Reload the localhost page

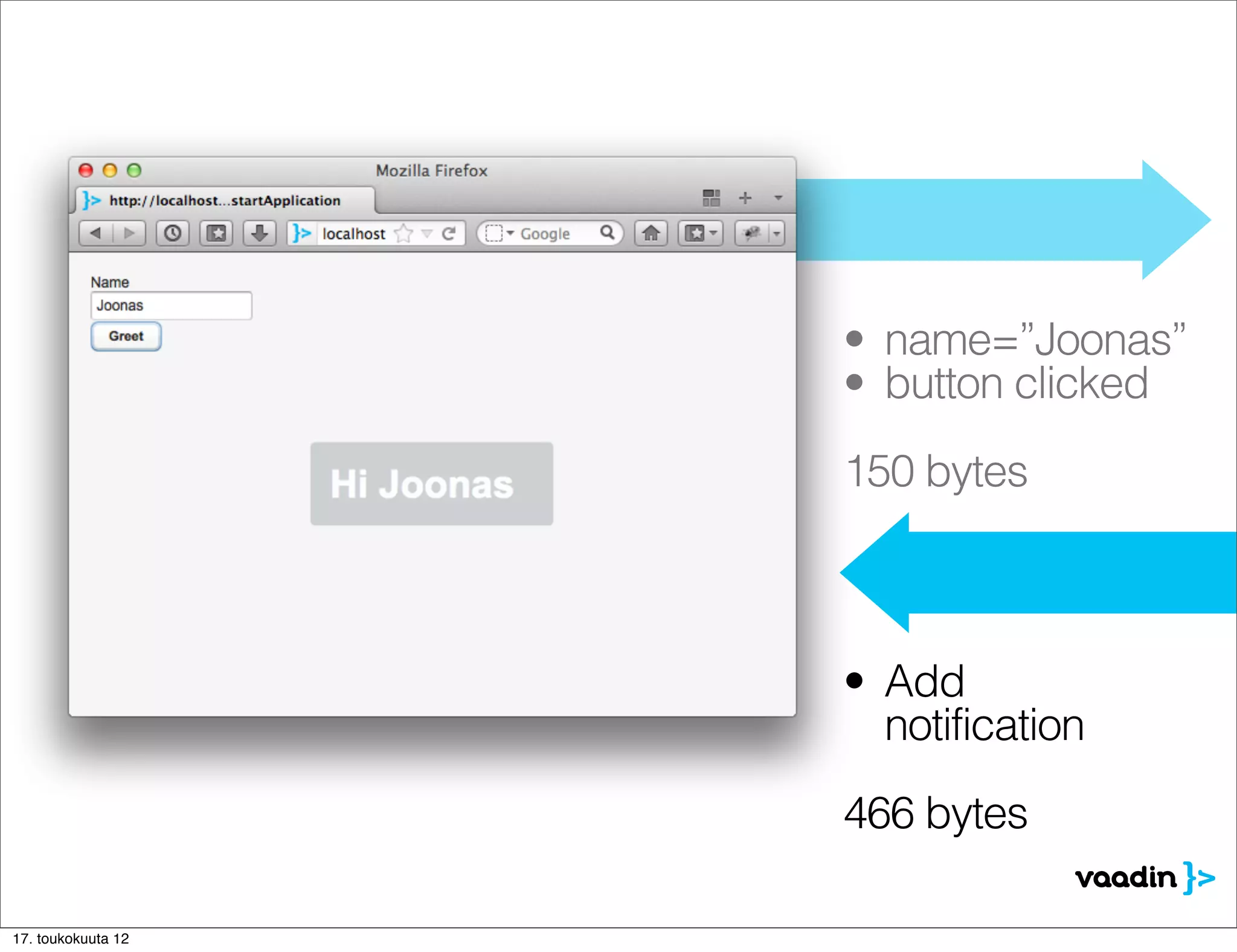point(449,233)
